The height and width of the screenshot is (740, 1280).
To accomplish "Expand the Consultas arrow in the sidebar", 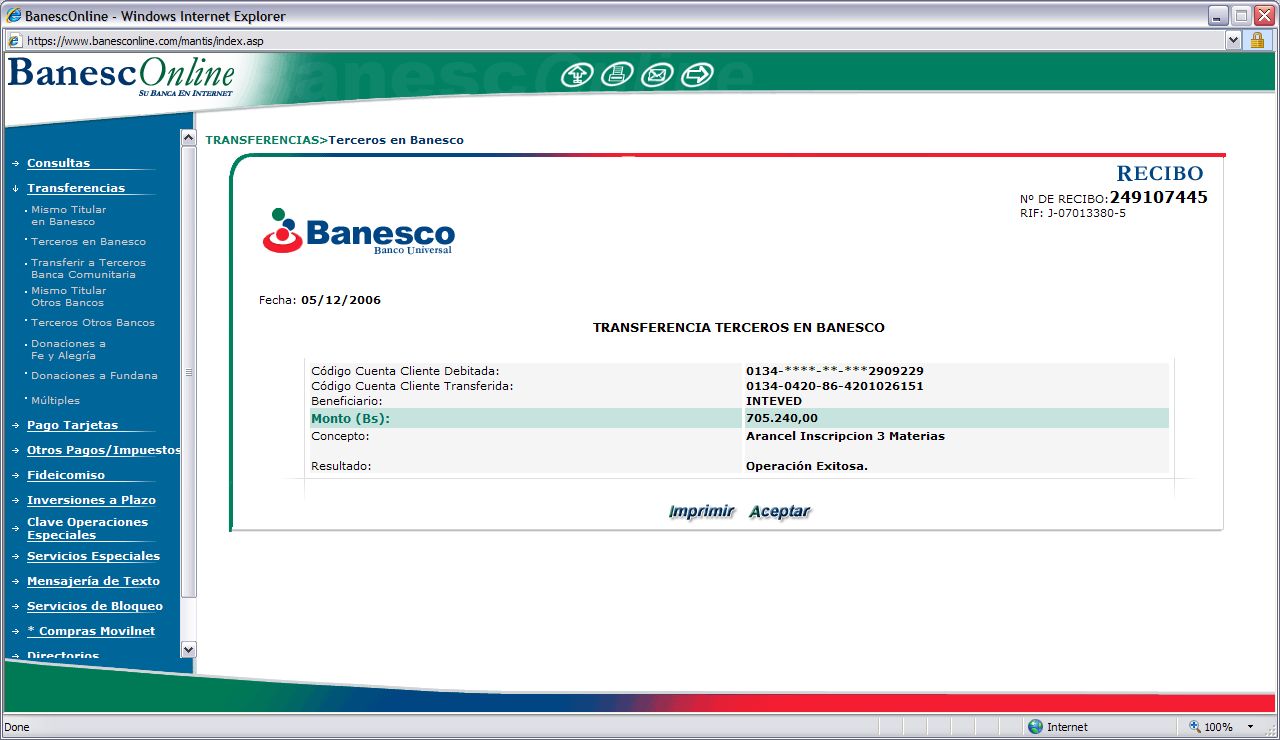I will click(x=15, y=163).
